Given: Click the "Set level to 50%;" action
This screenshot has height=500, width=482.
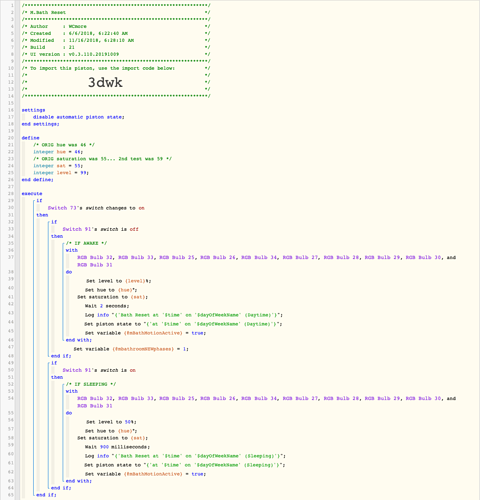Looking at the screenshot, I should [111, 422].
